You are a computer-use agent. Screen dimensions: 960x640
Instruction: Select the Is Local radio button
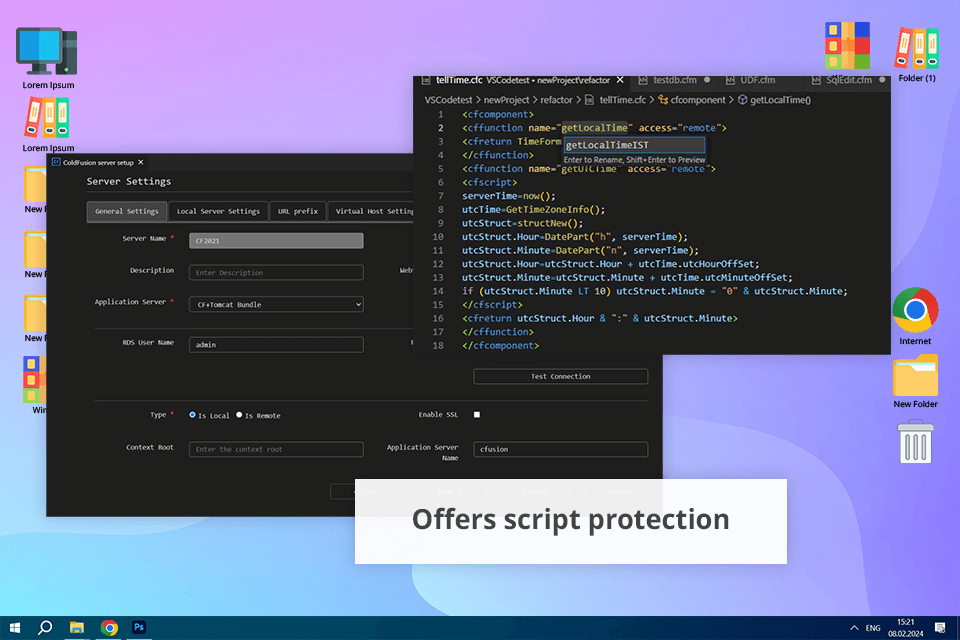coord(192,415)
